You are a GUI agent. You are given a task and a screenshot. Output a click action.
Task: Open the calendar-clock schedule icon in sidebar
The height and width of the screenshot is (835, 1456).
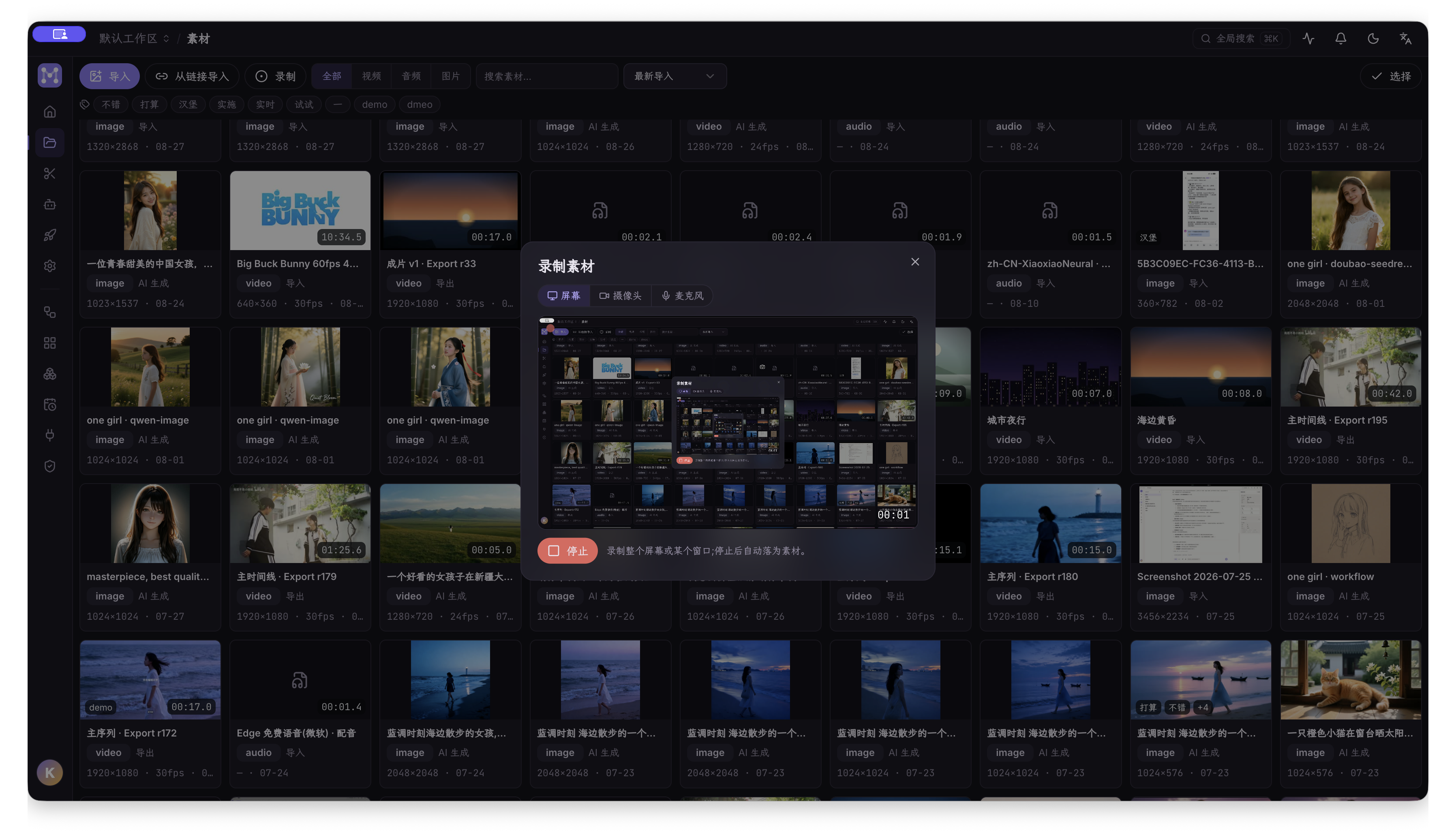click(50, 405)
